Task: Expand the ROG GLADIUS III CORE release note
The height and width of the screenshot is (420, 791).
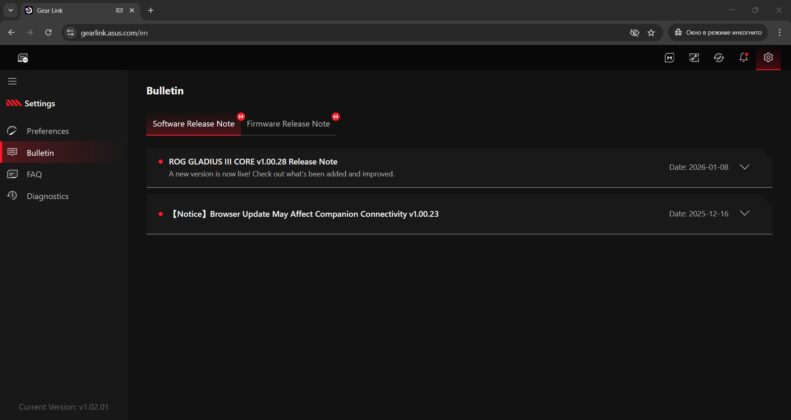Action: 744,167
